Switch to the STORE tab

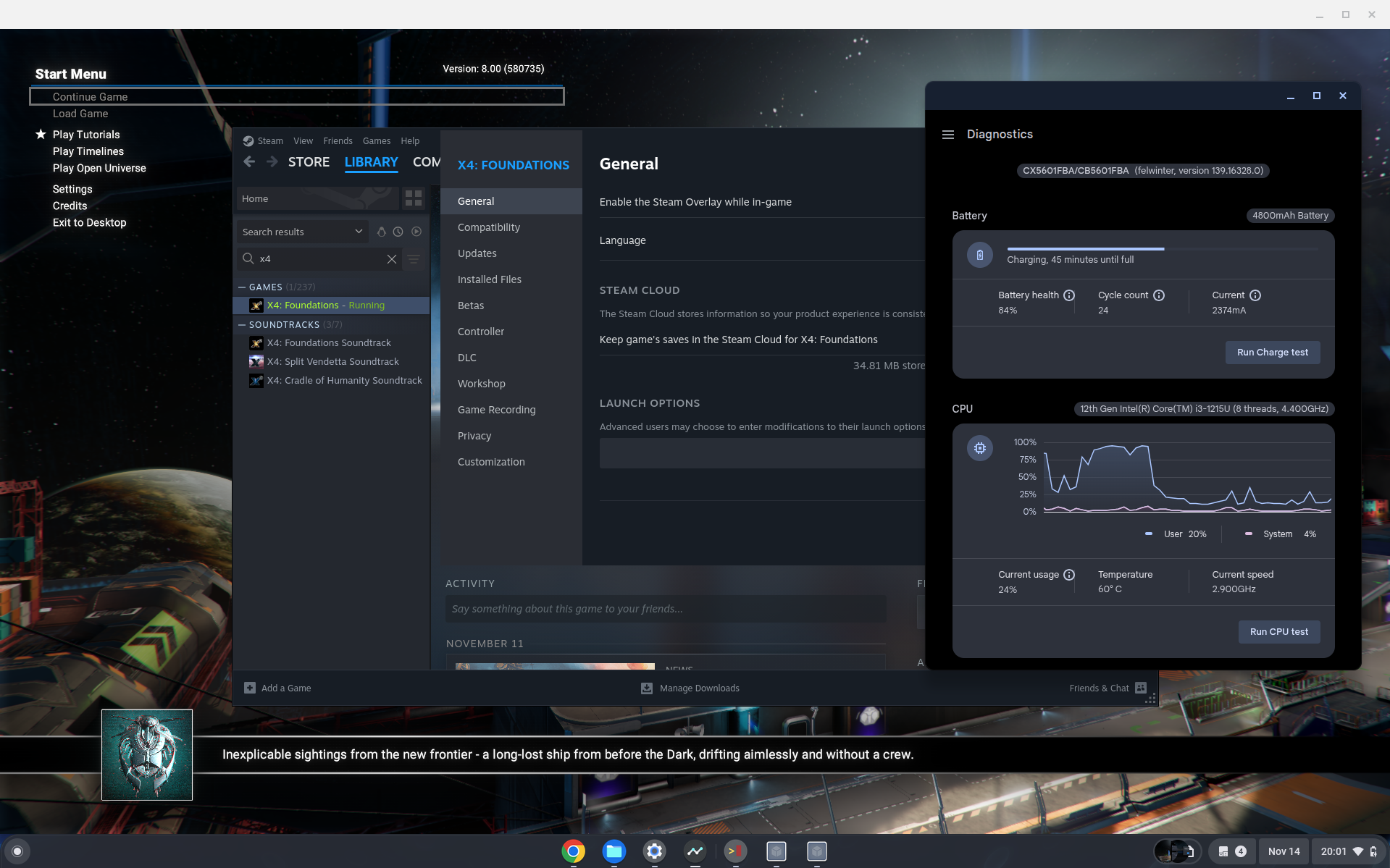click(x=309, y=162)
